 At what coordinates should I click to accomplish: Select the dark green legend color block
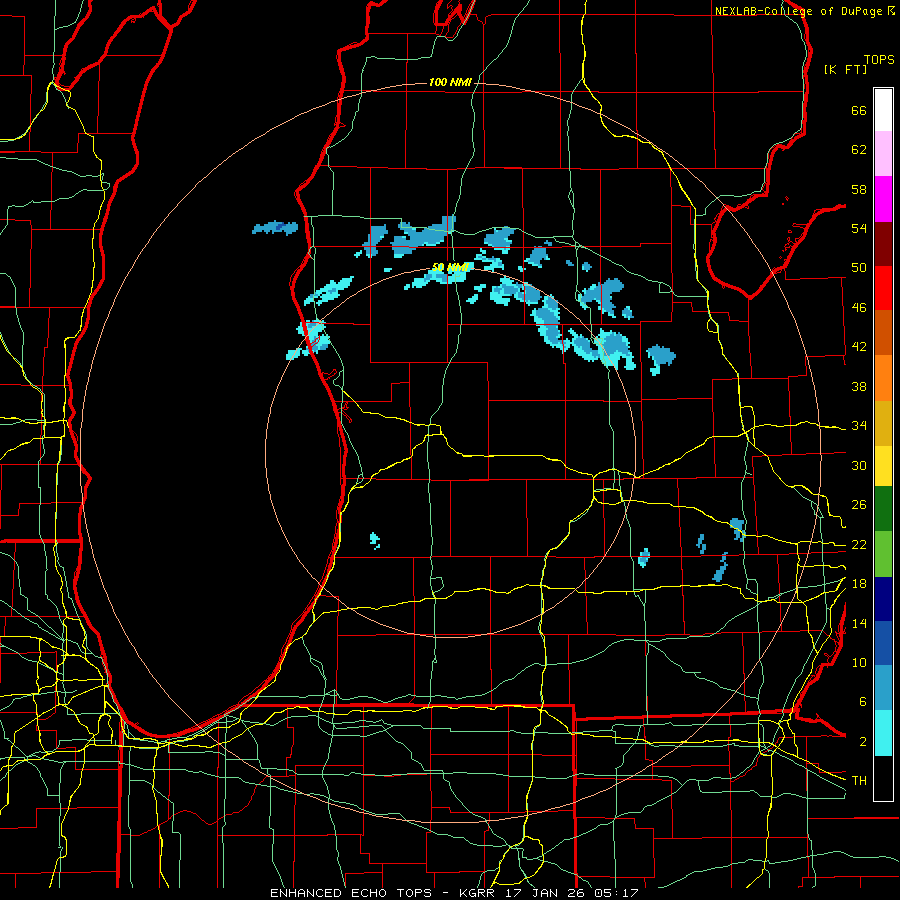point(883,509)
